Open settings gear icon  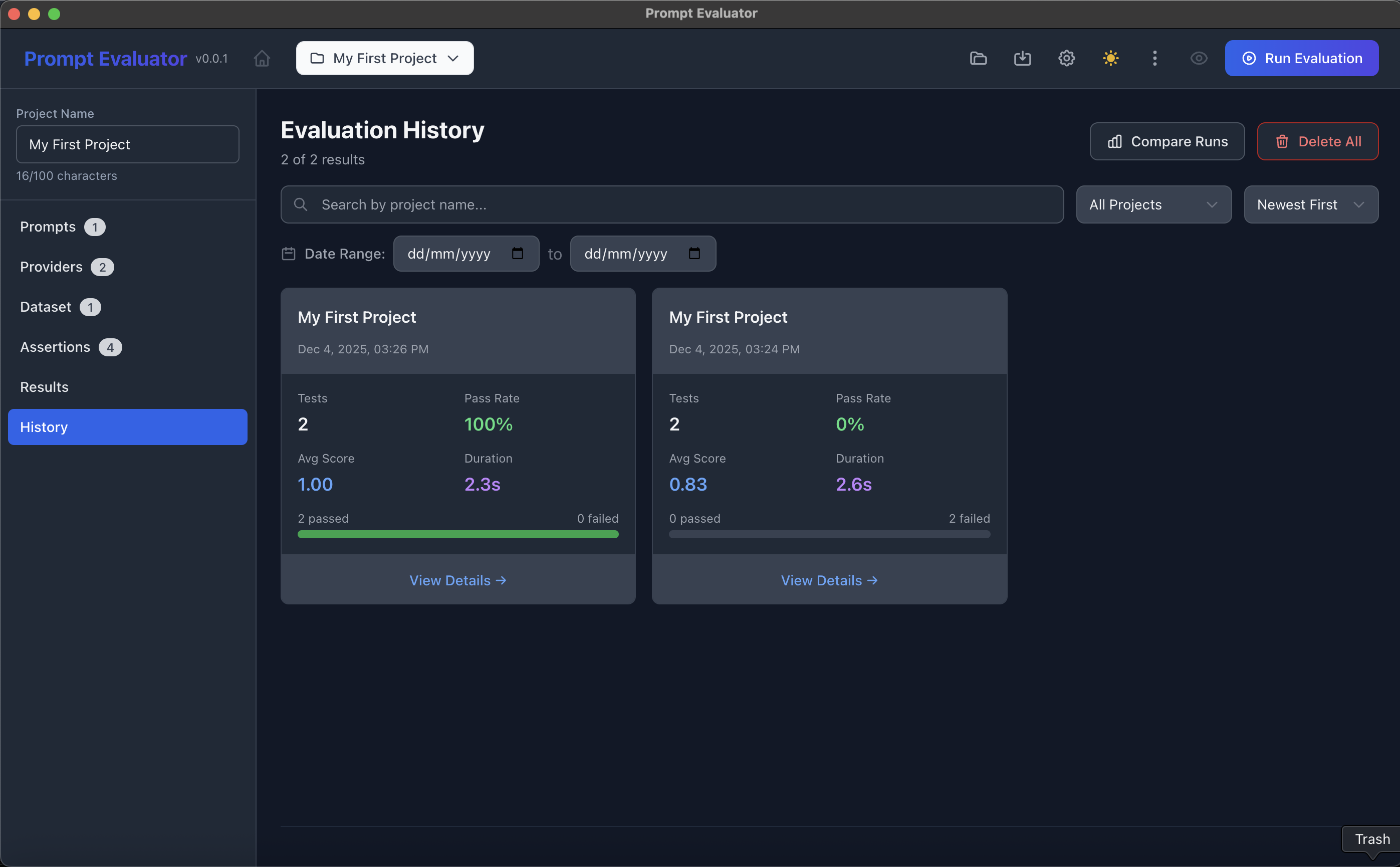pos(1066,59)
